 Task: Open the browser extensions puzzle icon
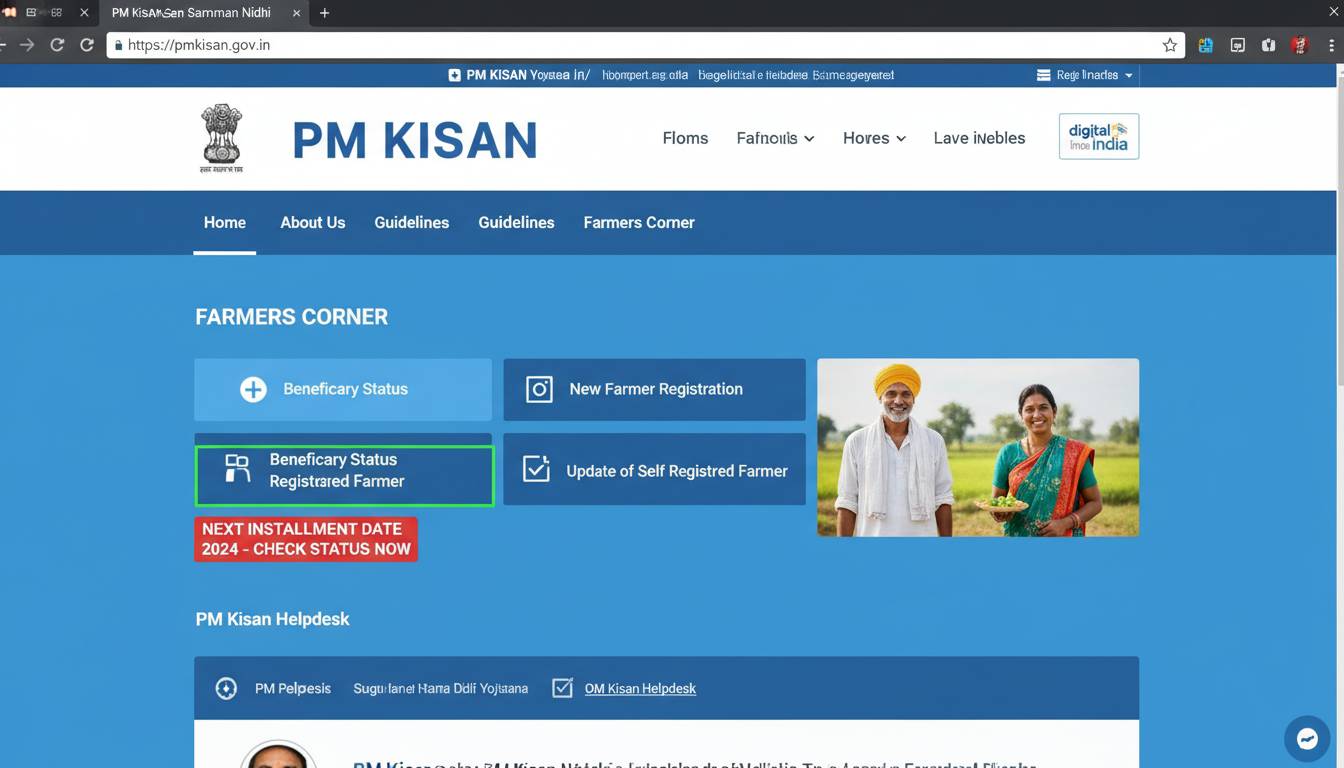click(x=1204, y=45)
